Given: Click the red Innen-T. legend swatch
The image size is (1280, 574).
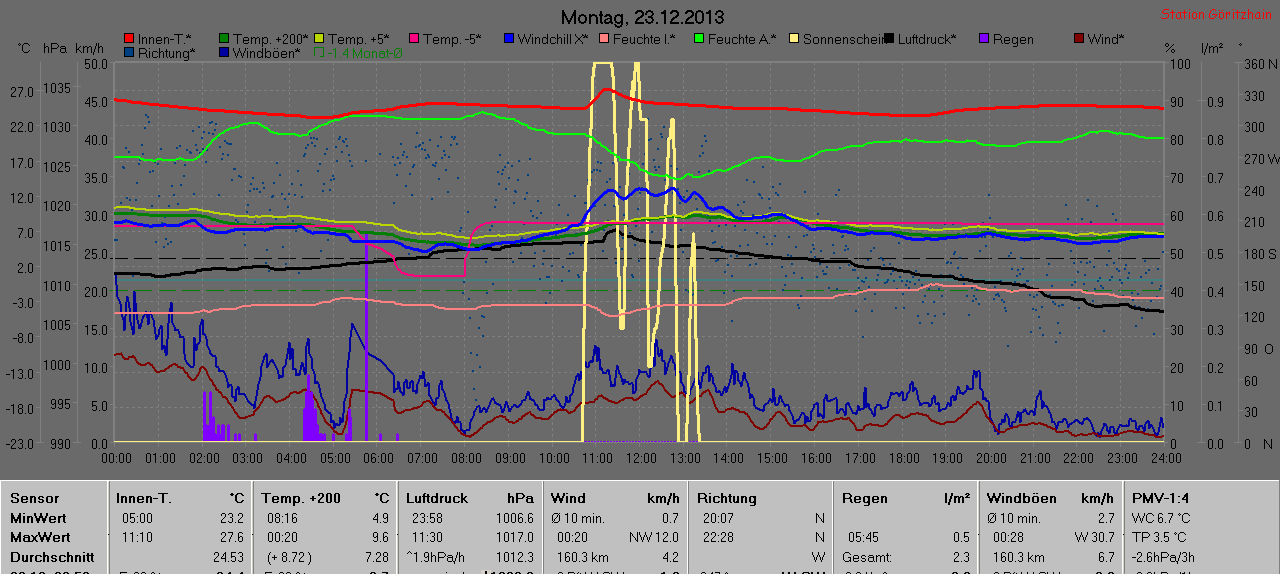Looking at the screenshot, I should pyautogui.click(x=129, y=39).
